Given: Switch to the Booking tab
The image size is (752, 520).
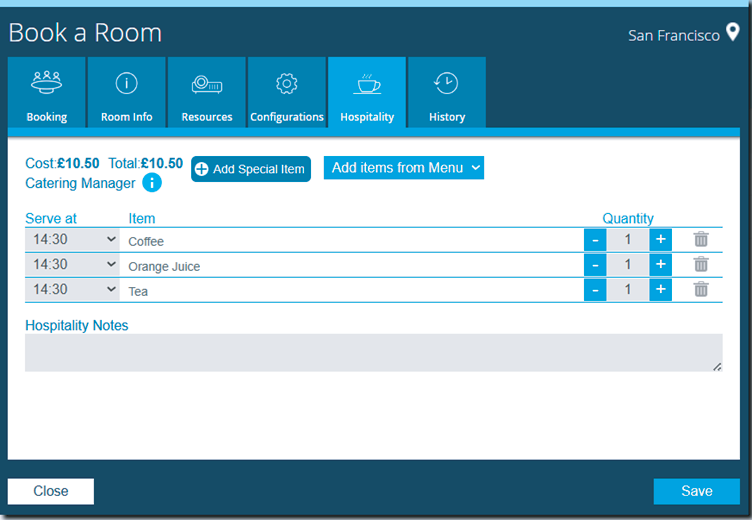Looking at the screenshot, I should 46,94.
